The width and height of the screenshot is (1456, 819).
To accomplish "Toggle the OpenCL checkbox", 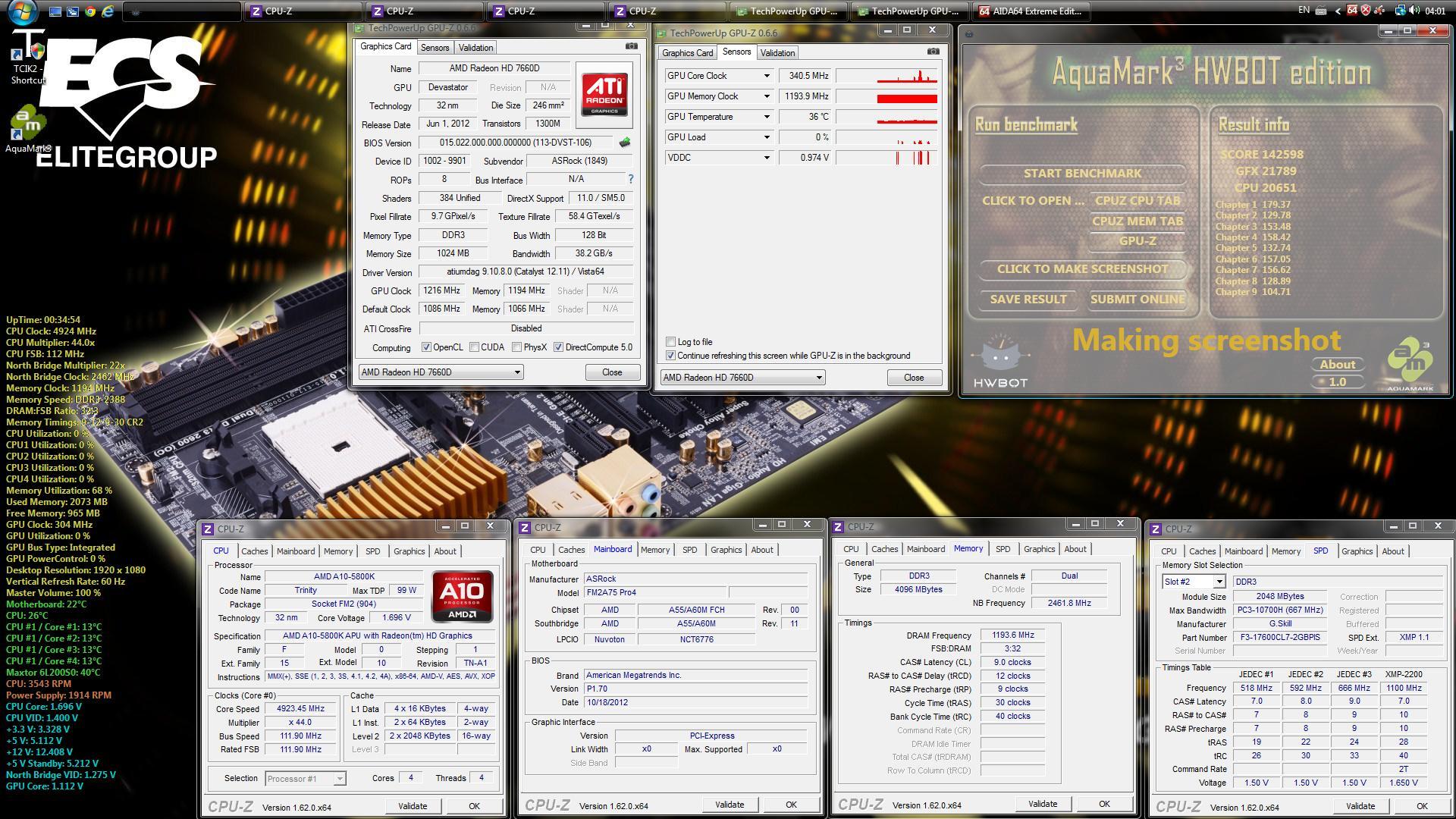I will [426, 347].
